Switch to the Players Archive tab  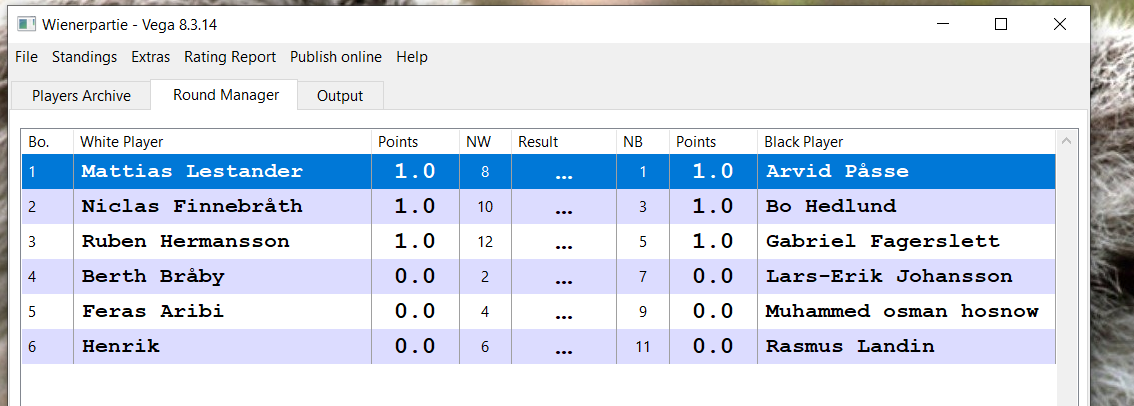(81, 96)
